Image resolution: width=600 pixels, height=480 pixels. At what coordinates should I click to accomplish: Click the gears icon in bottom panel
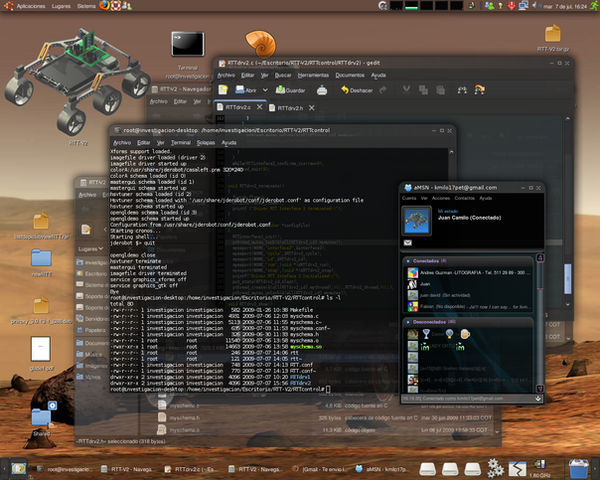coord(495,468)
